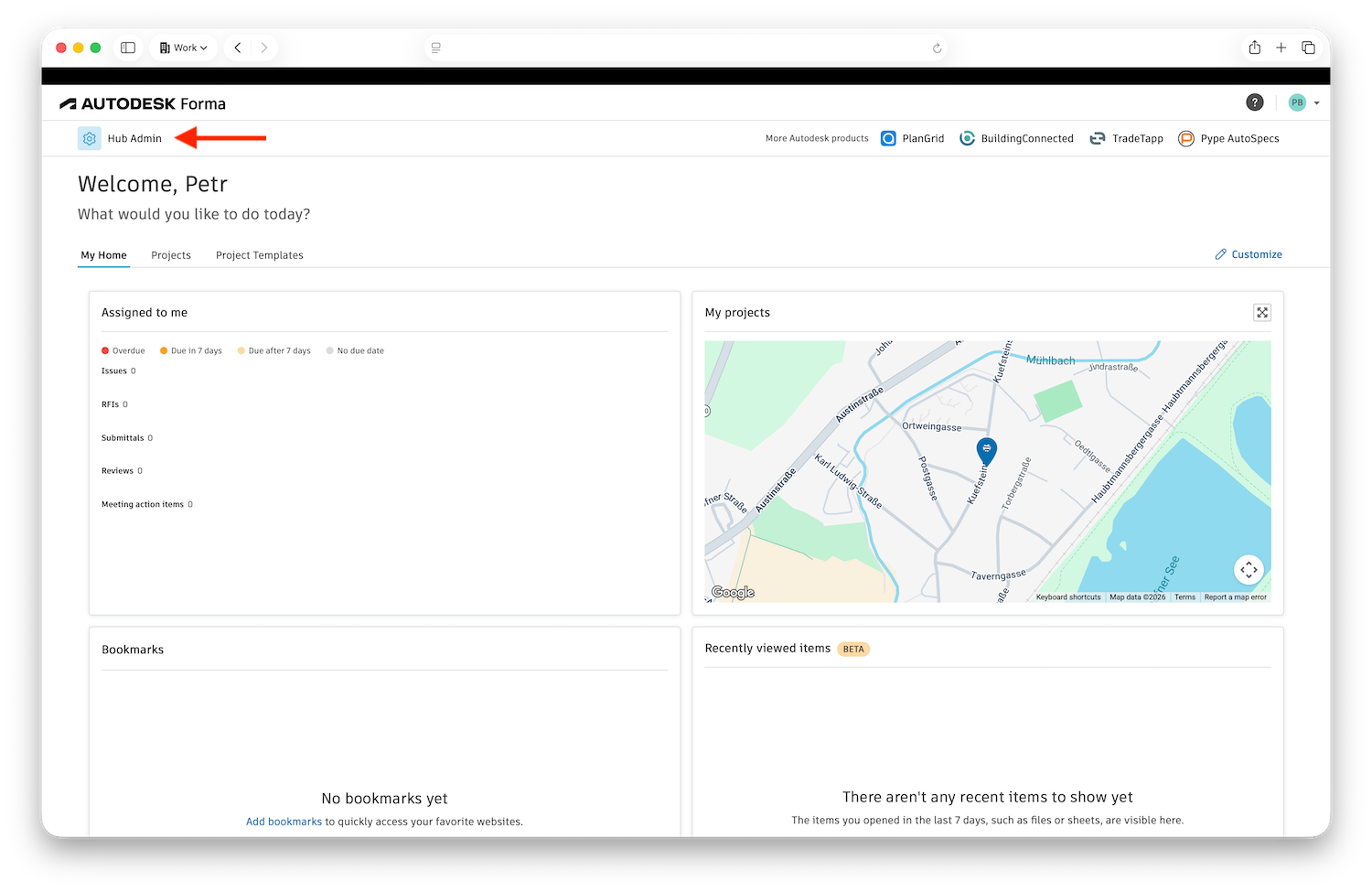Click the Customize pencil icon
The height and width of the screenshot is (892, 1372).
point(1220,254)
